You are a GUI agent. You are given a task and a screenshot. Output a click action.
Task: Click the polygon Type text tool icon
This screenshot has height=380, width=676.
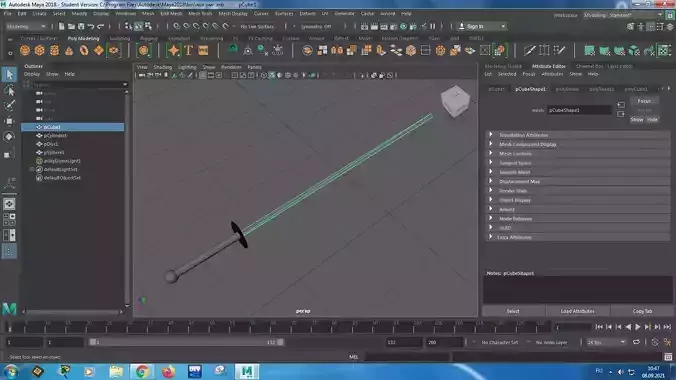188,50
